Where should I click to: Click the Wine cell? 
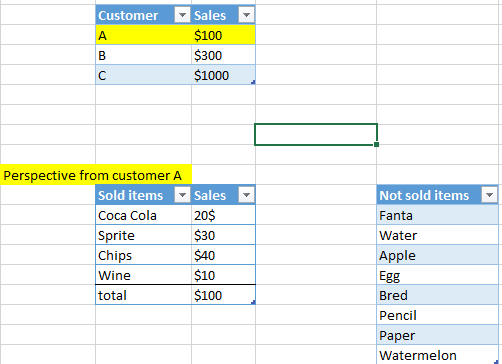[x=144, y=275]
